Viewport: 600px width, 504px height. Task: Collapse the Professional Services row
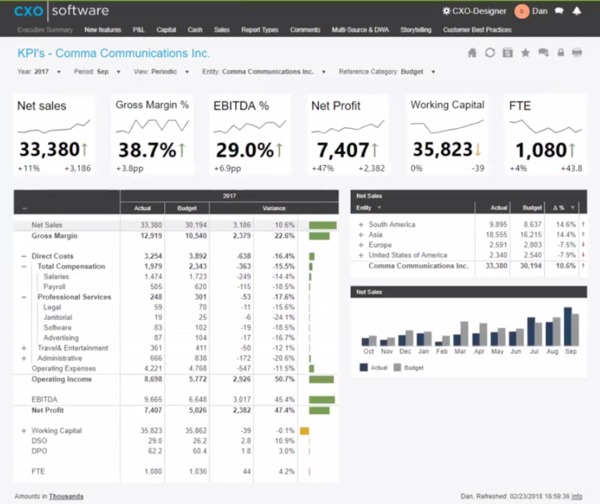click(x=24, y=297)
